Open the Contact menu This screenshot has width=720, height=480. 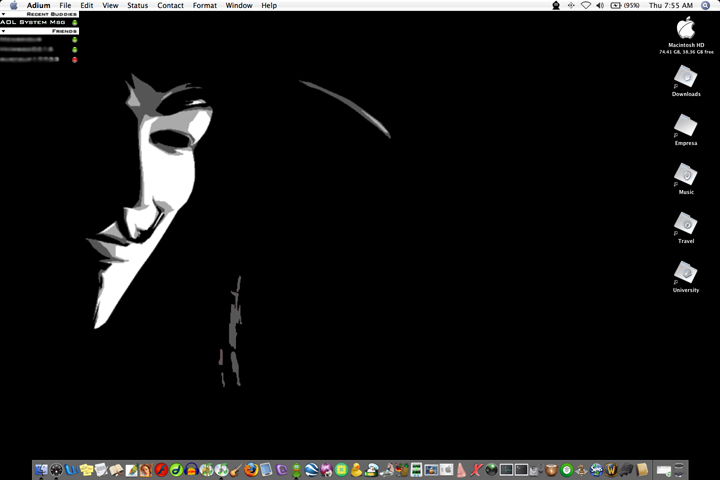tap(170, 6)
